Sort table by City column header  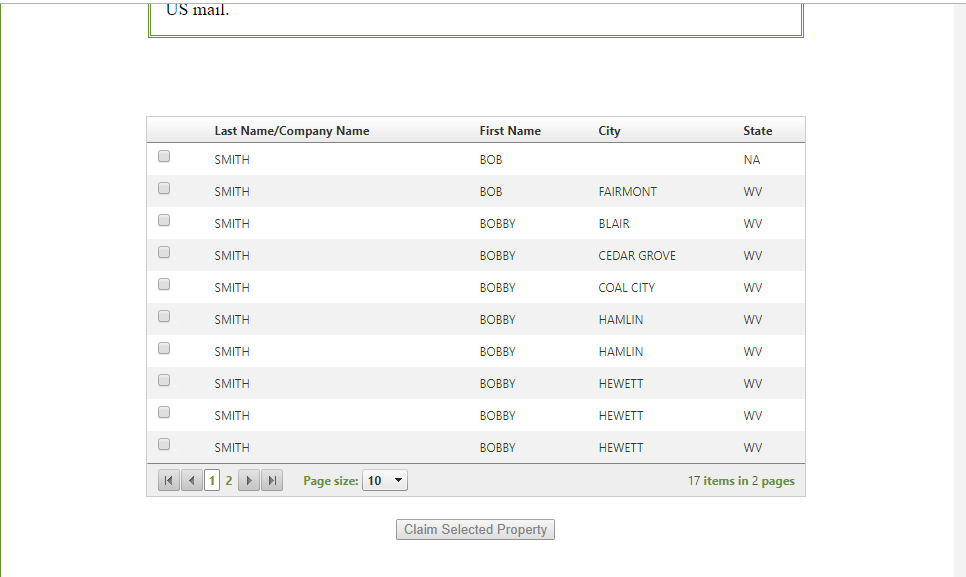click(x=609, y=131)
